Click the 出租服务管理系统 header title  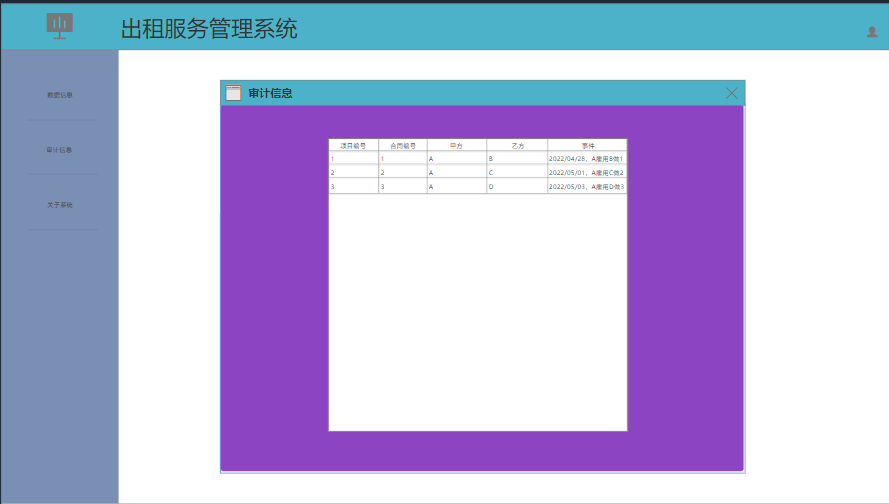click(x=209, y=28)
